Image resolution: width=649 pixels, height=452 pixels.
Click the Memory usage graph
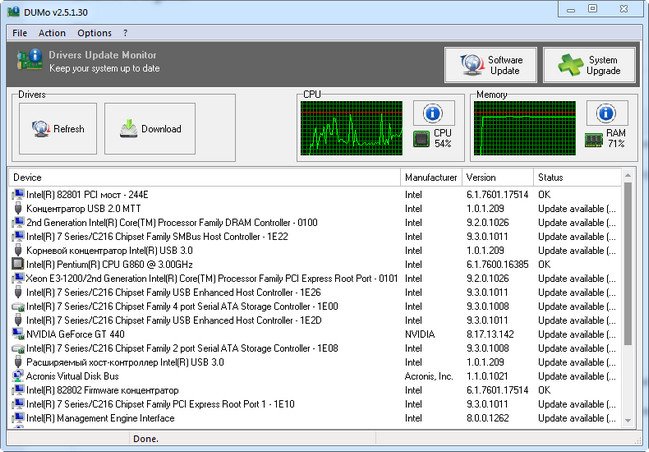[x=524, y=128]
